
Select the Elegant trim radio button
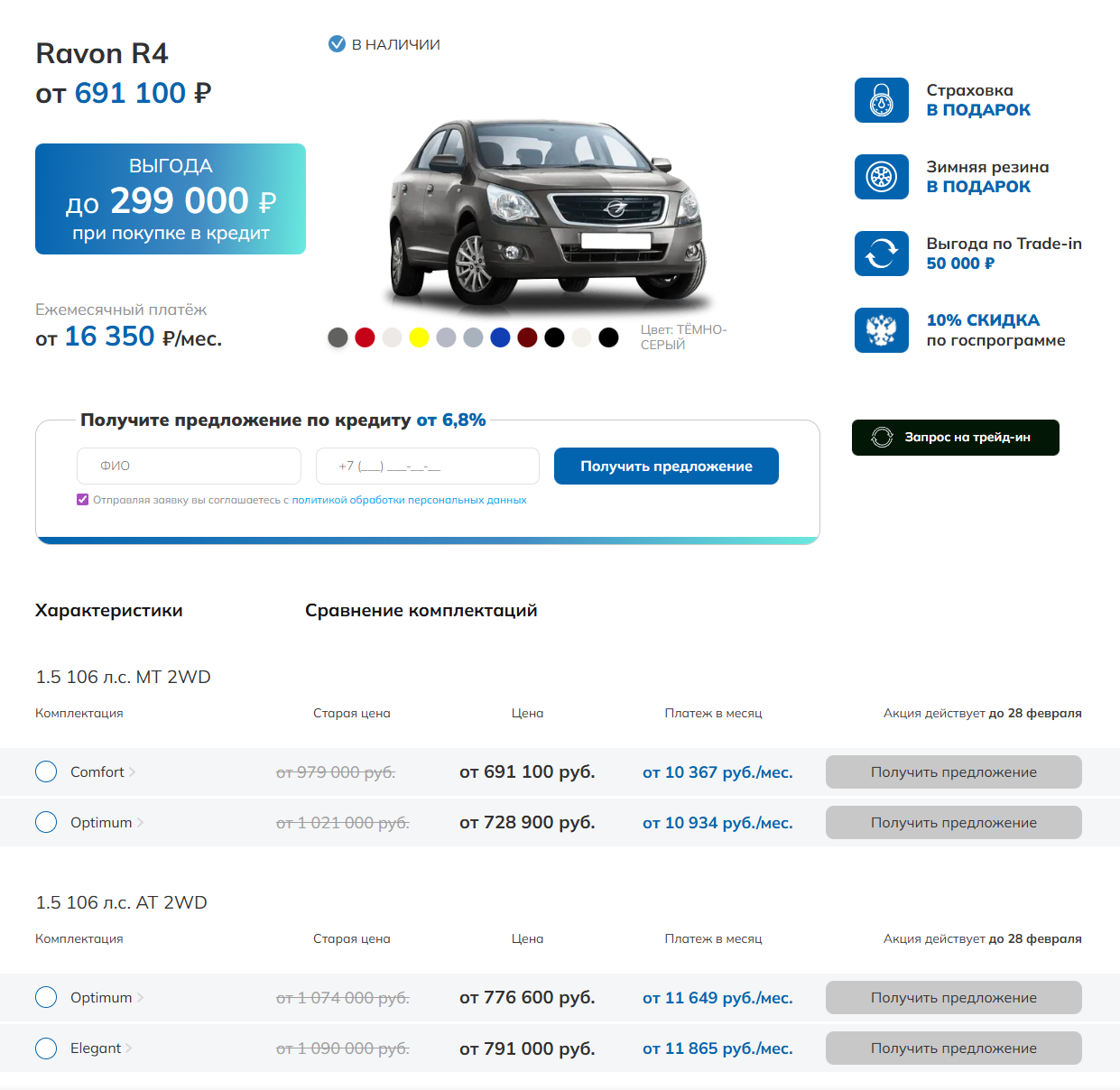tap(46, 1048)
